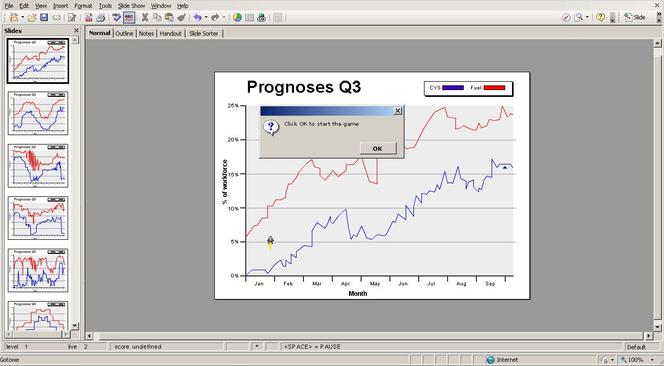Open the zoom 100% dropdown in status bar
This screenshot has width=664, height=366.
click(652, 360)
